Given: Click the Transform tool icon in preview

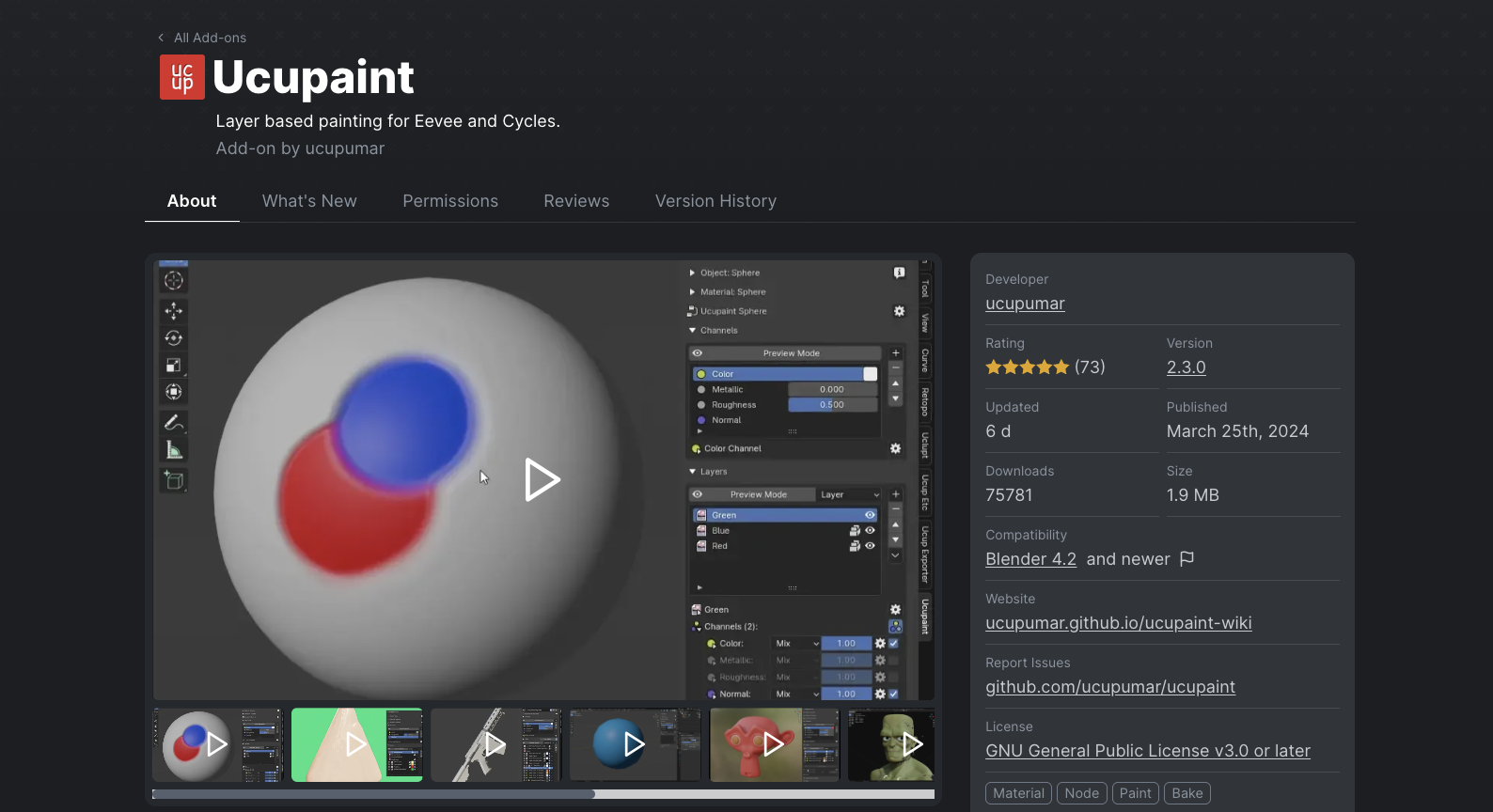Looking at the screenshot, I should [174, 392].
